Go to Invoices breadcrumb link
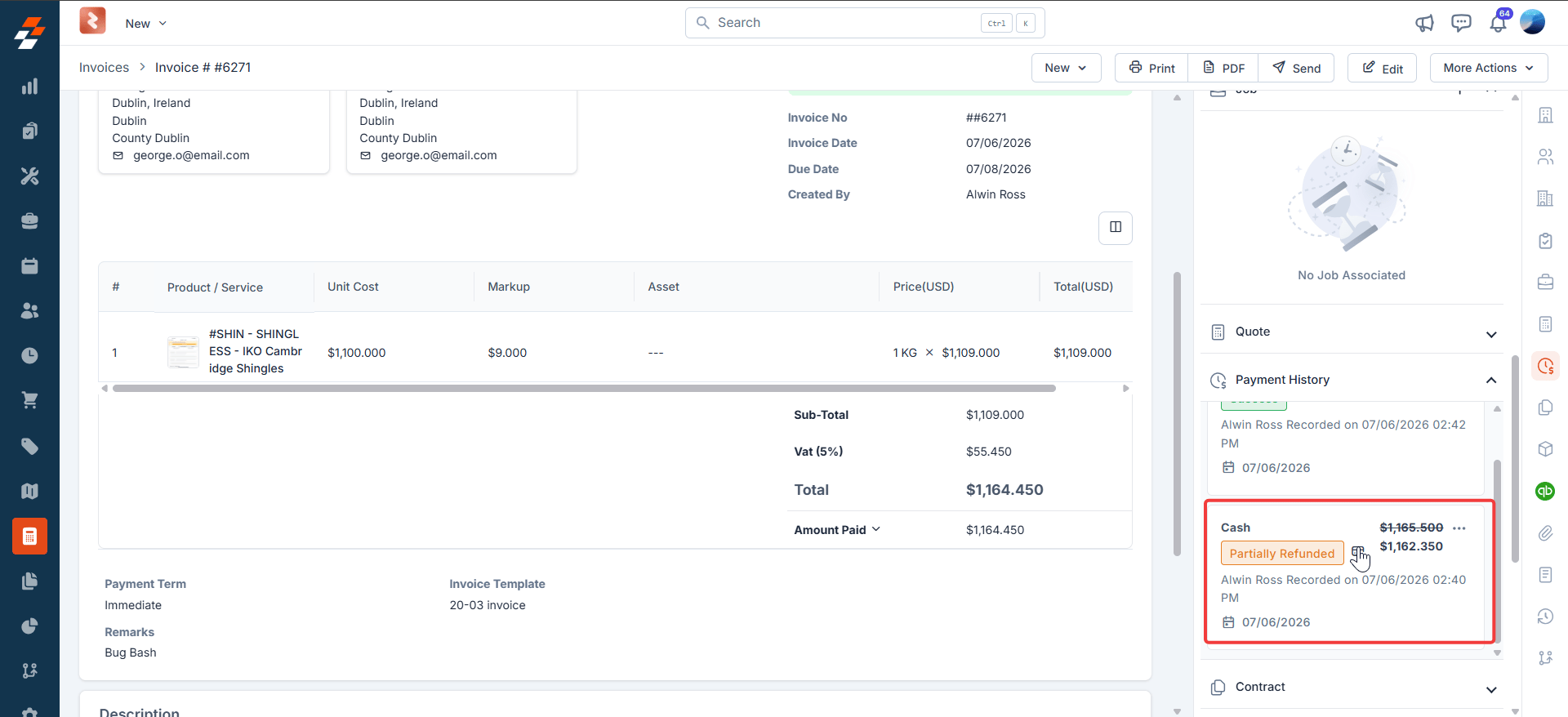This screenshot has width=1568, height=717. [104, 67]
